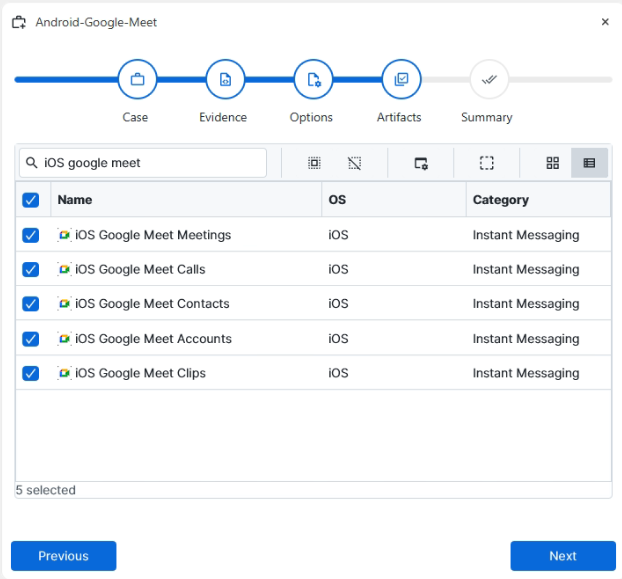
Task: Click Google Meet icon in Contacts row
Action: pos(64,304)
